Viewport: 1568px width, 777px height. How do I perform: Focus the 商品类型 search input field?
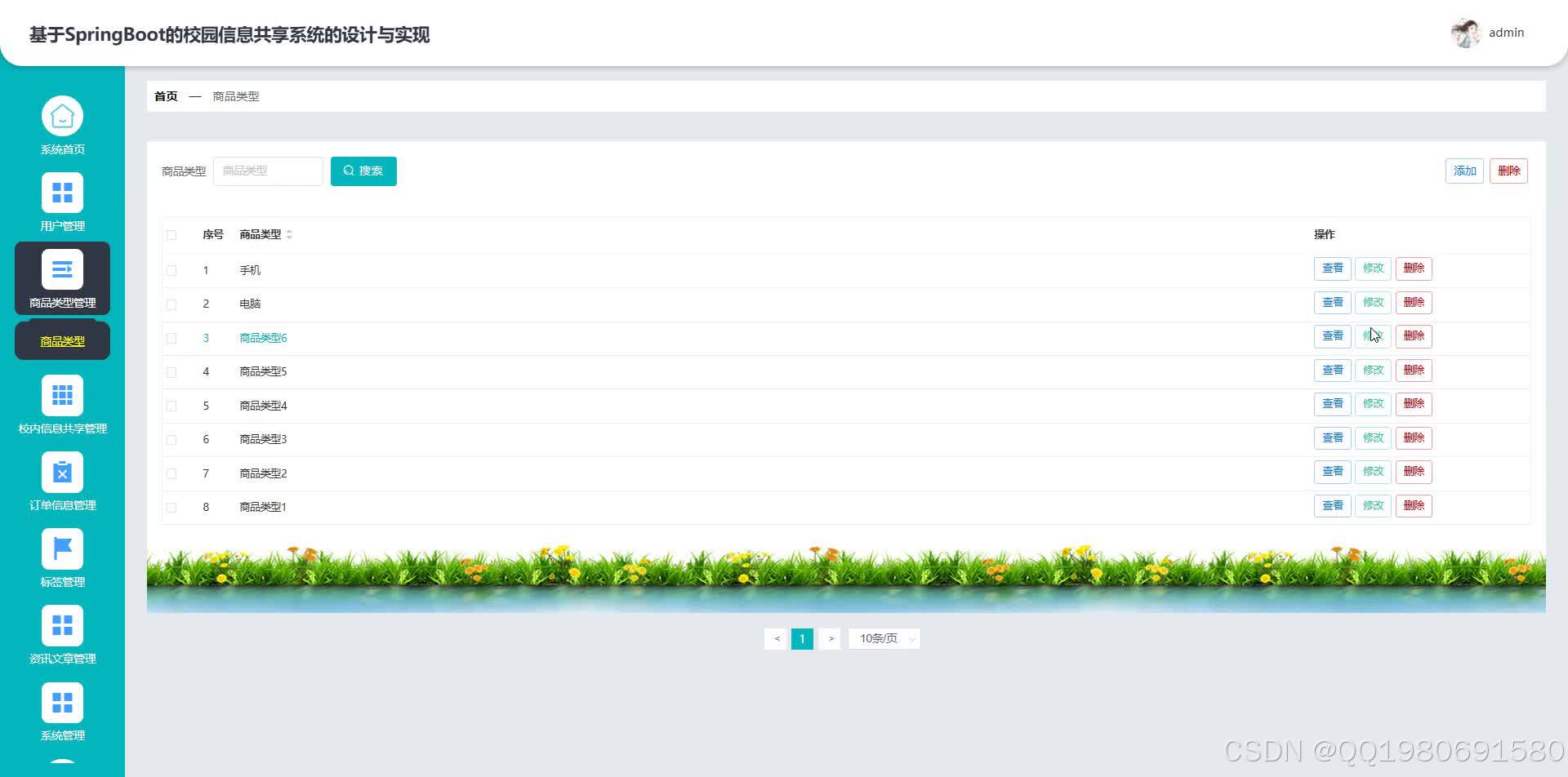click(268, 171)
